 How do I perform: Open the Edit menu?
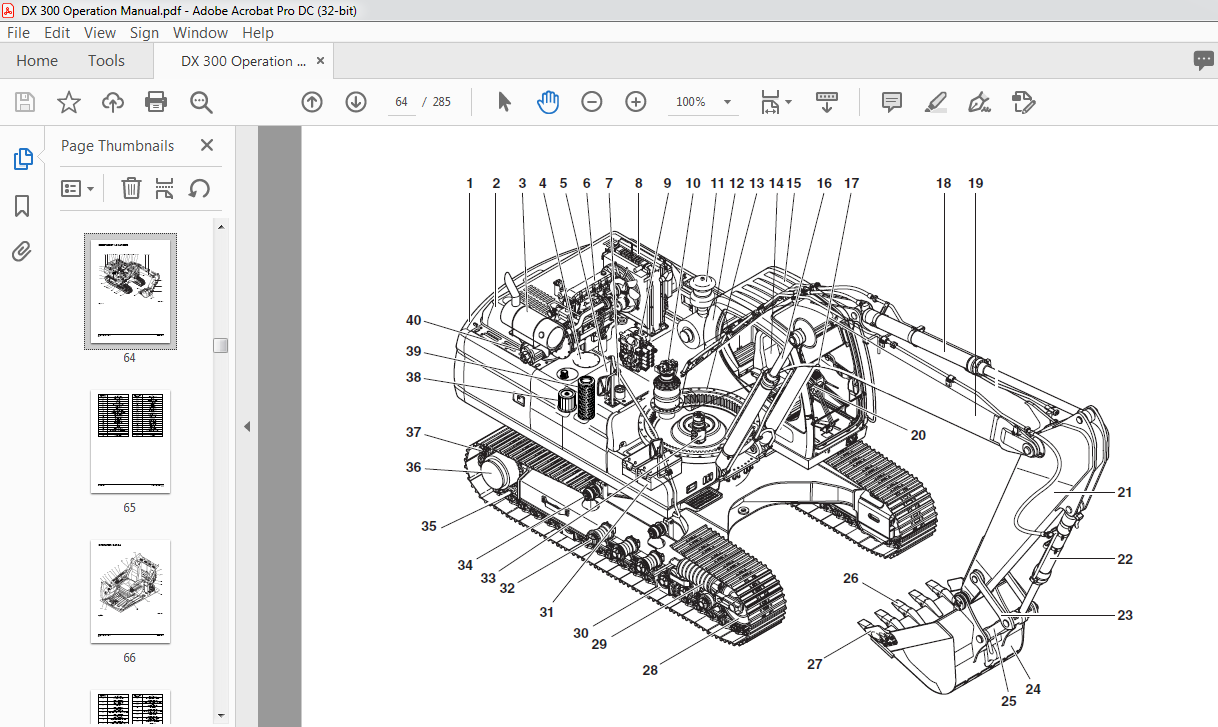pyautogui.click(x=57, y=33)
